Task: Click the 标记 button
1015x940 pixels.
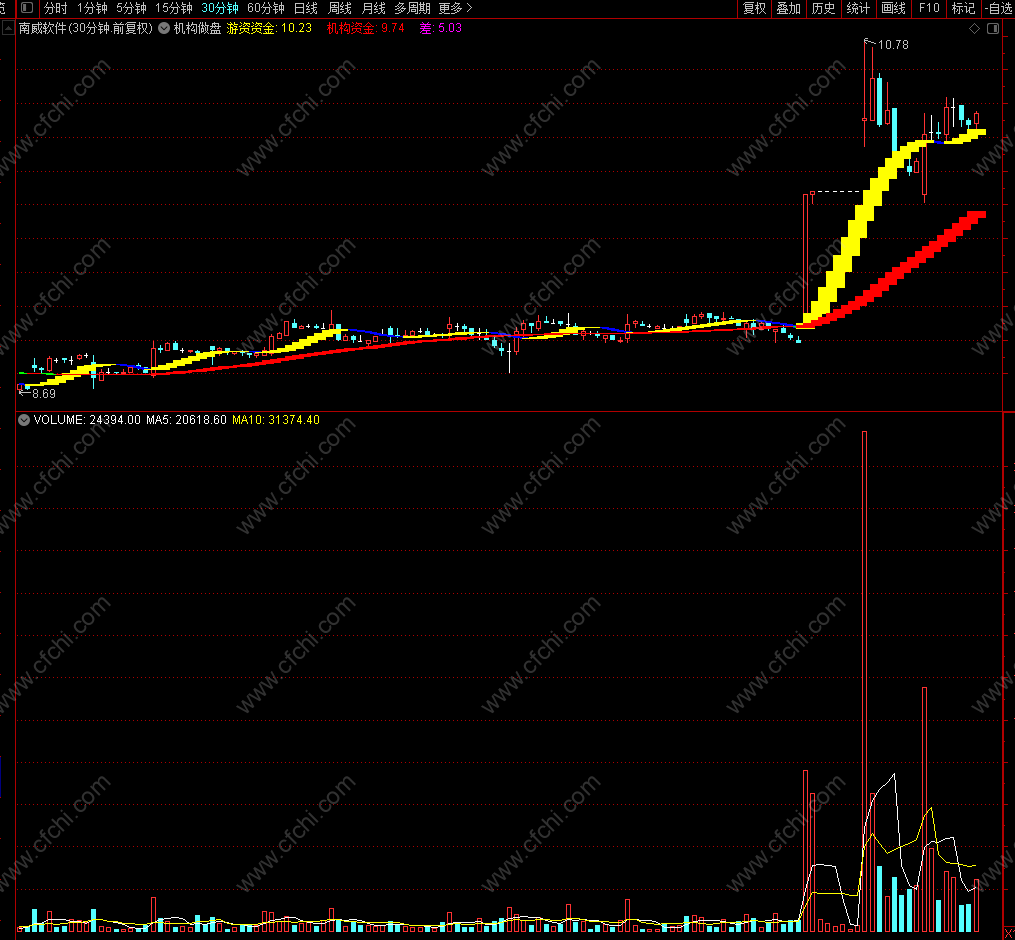Action: click(x=963, y=8)
